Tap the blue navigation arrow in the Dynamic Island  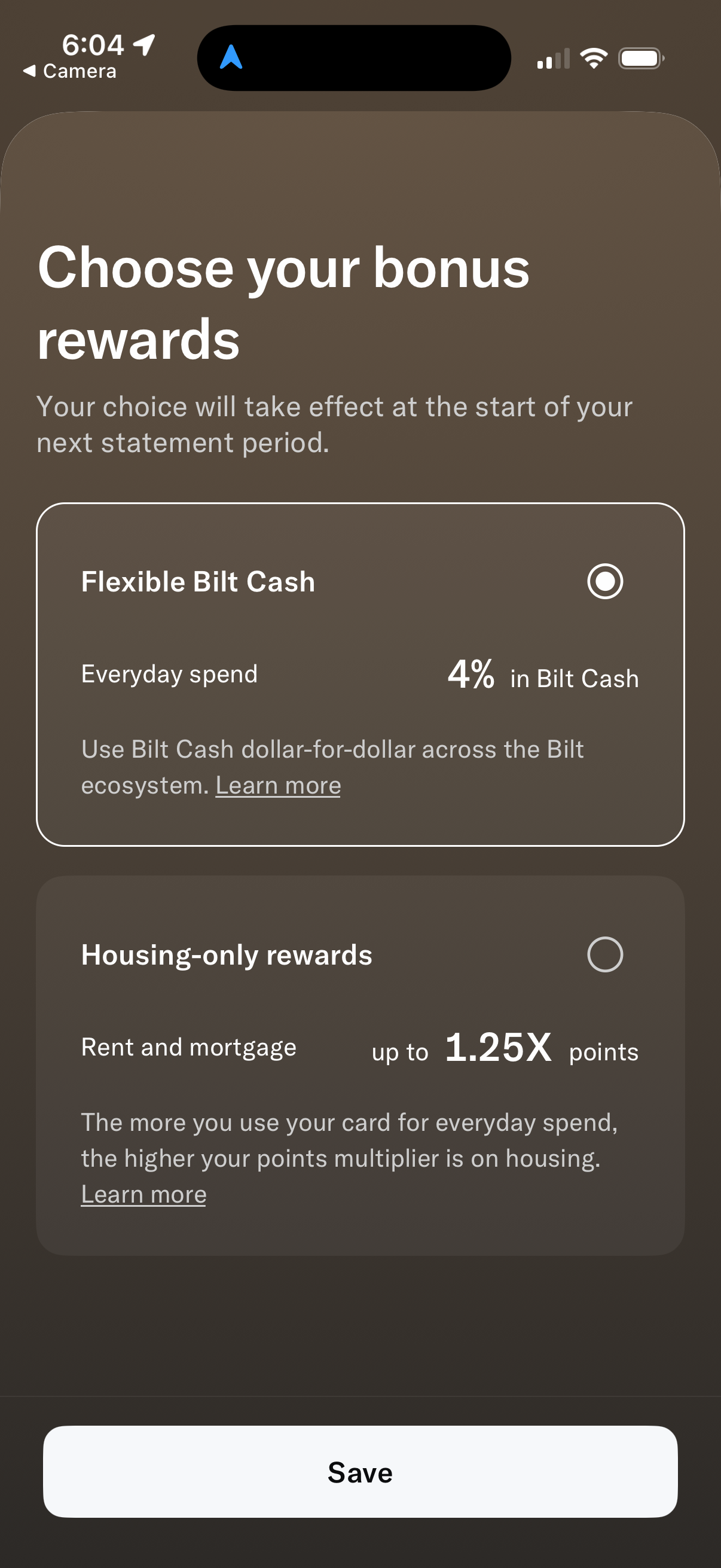pyautogui.click(x=233, y=57)
